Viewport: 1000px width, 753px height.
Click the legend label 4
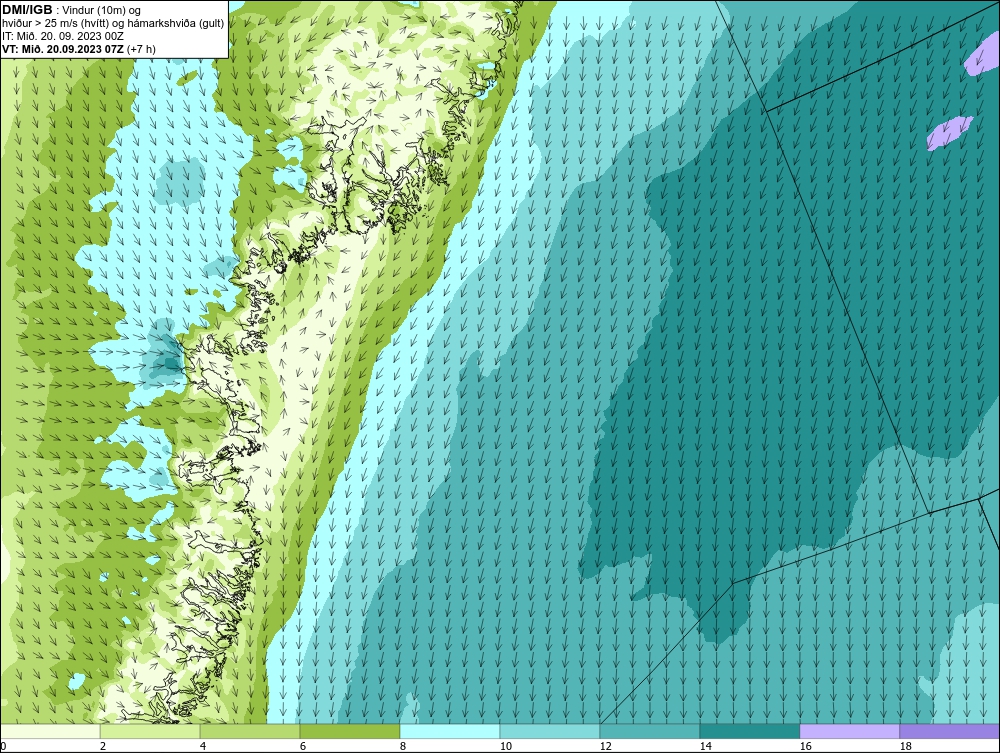point(203,746)
